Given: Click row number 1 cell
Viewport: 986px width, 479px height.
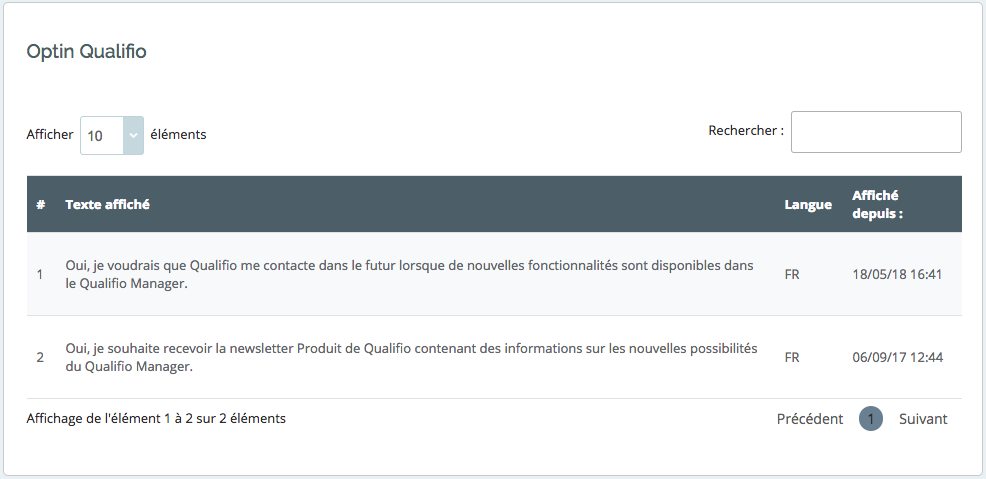Looking at the screenshot, I should click(x=40, y=275).
